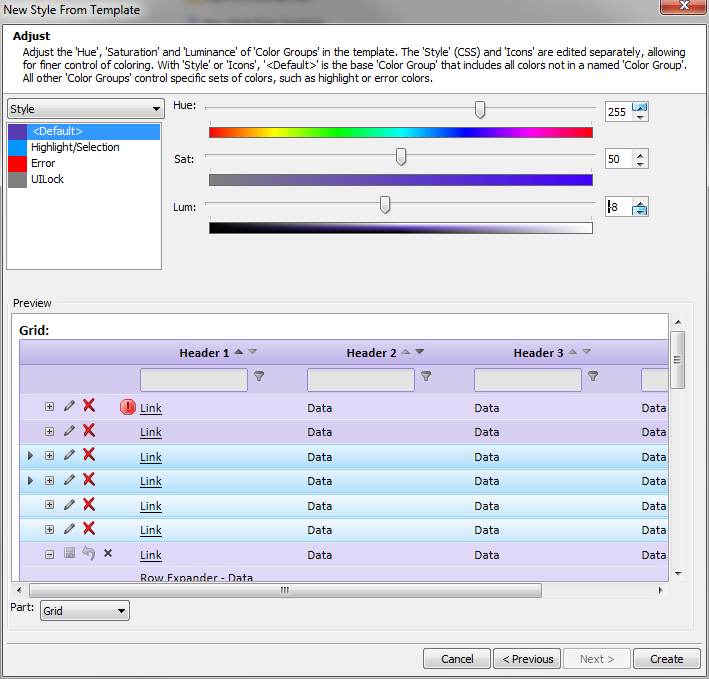Open the Style dropdown

click(85, 109)
